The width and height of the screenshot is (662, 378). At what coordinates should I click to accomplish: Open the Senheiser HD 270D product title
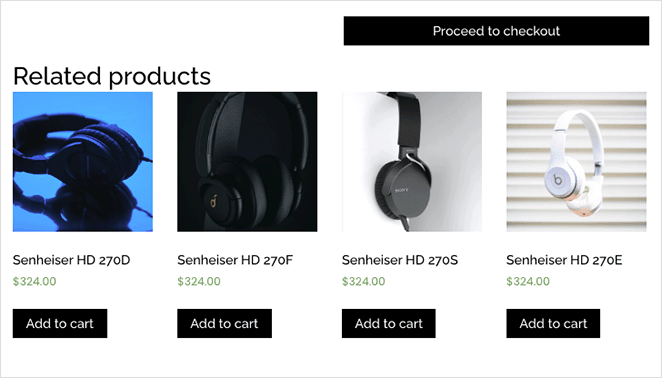[x=71, y=260]
